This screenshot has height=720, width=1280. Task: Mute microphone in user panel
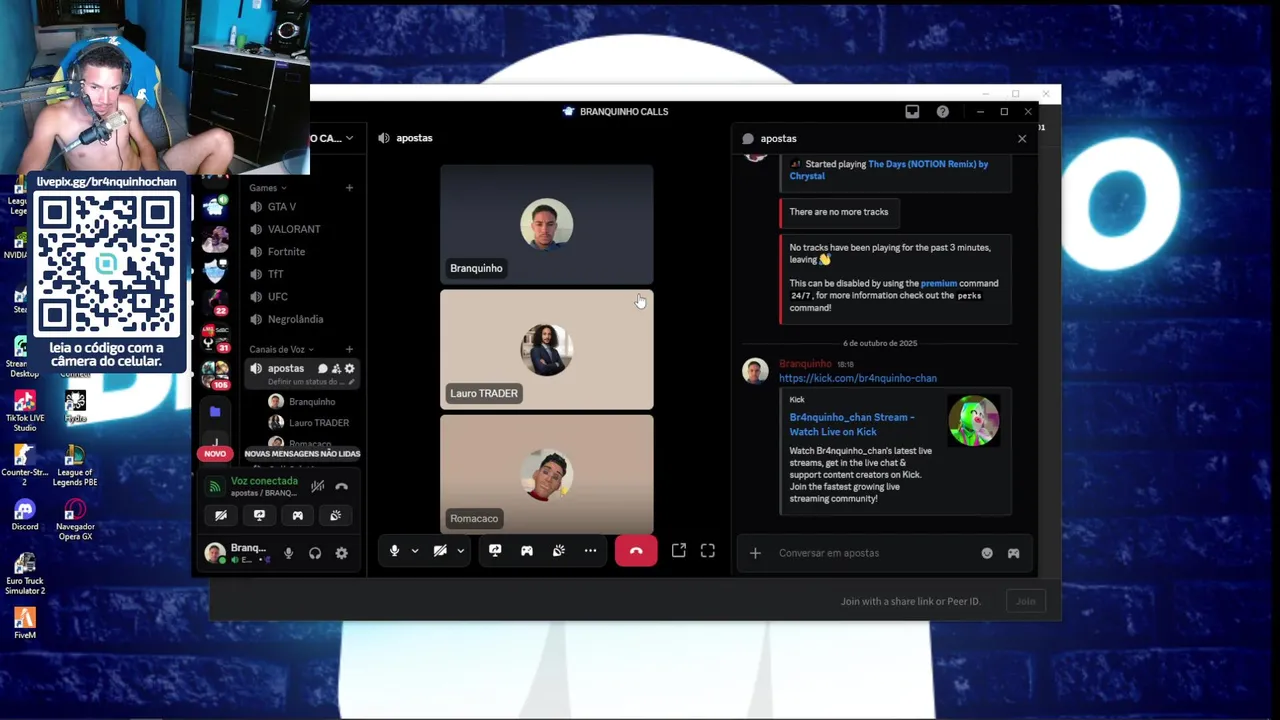288,553
